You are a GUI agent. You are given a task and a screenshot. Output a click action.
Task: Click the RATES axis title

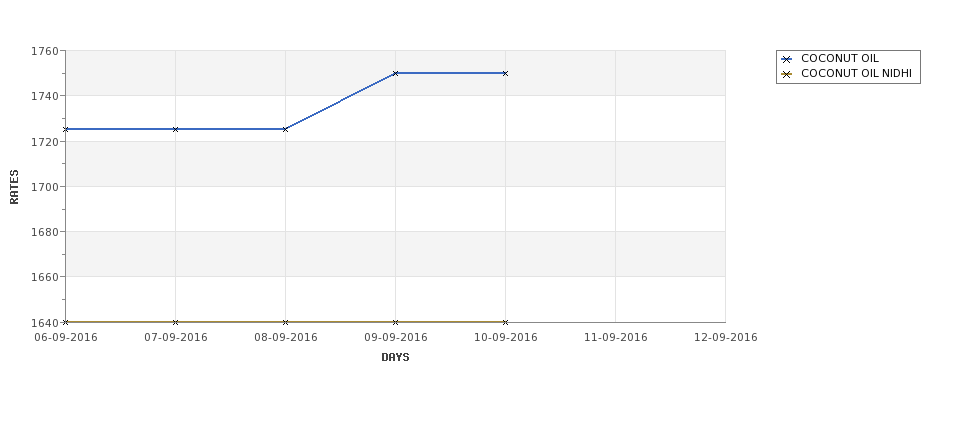(14, 187)
